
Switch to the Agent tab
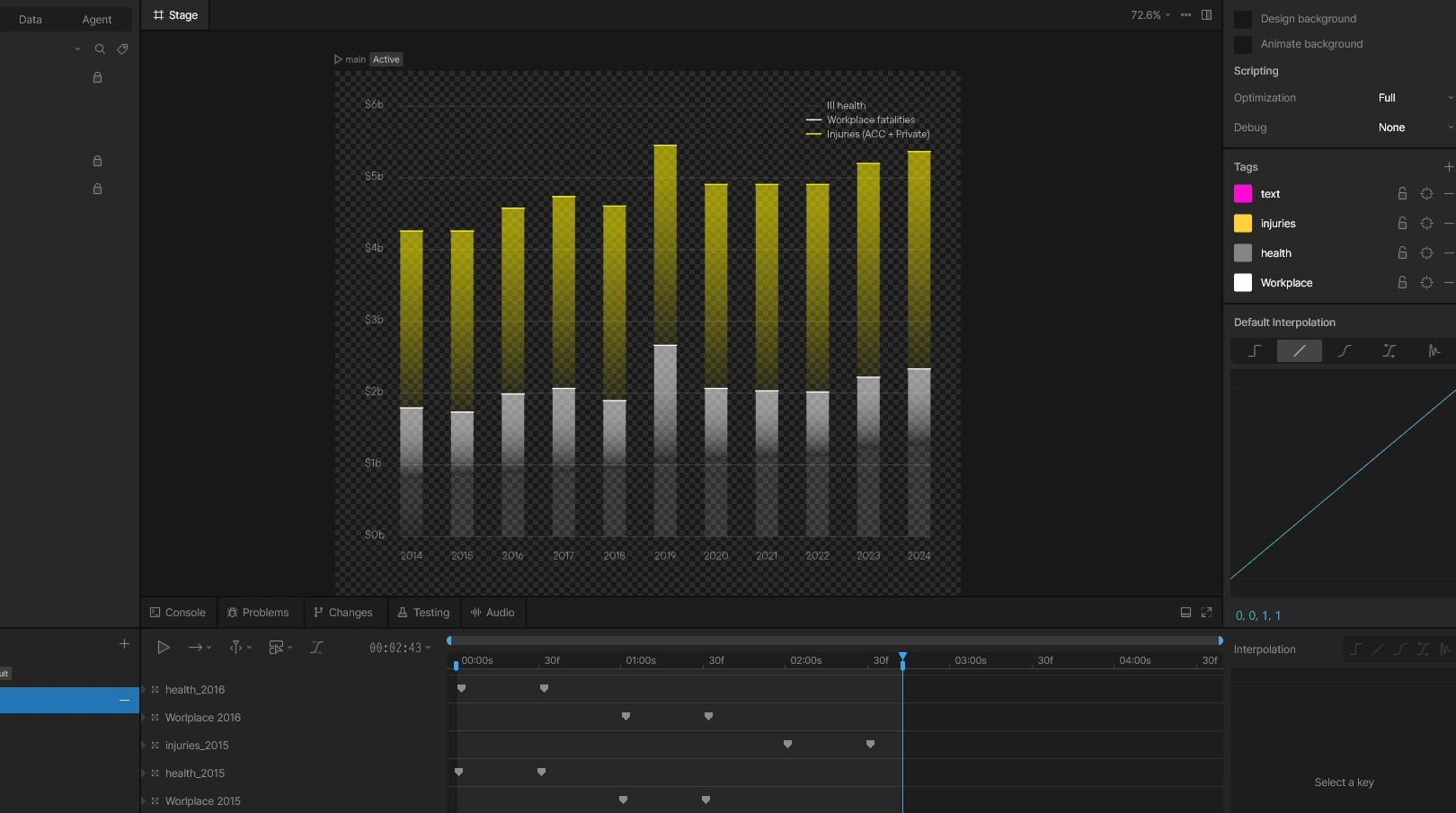[x=97, y=20]
